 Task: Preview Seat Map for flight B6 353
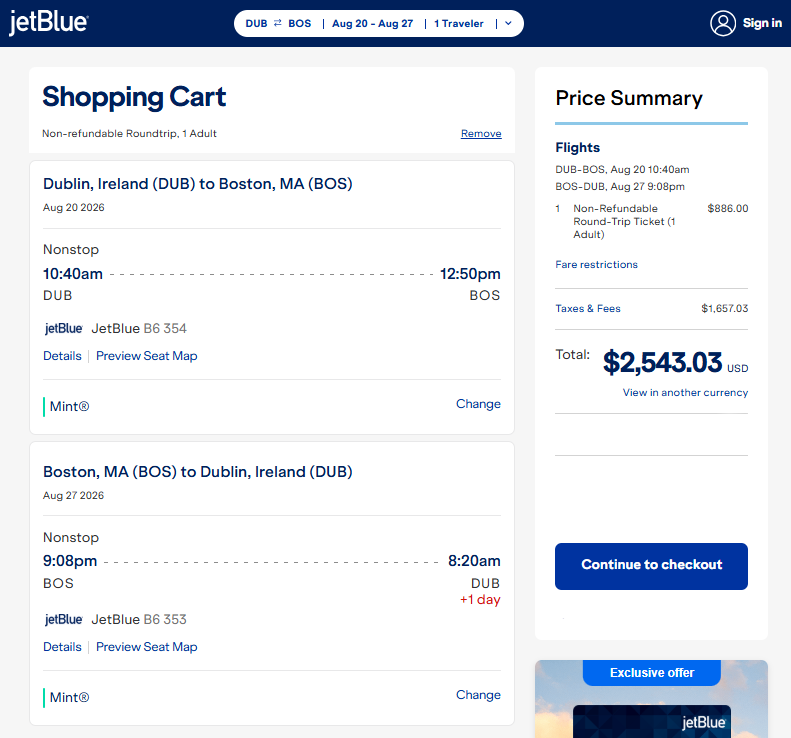coord(146,647)
